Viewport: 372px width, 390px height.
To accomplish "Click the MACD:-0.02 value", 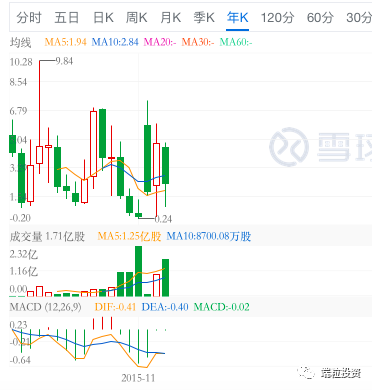I will tap(222, 307).
